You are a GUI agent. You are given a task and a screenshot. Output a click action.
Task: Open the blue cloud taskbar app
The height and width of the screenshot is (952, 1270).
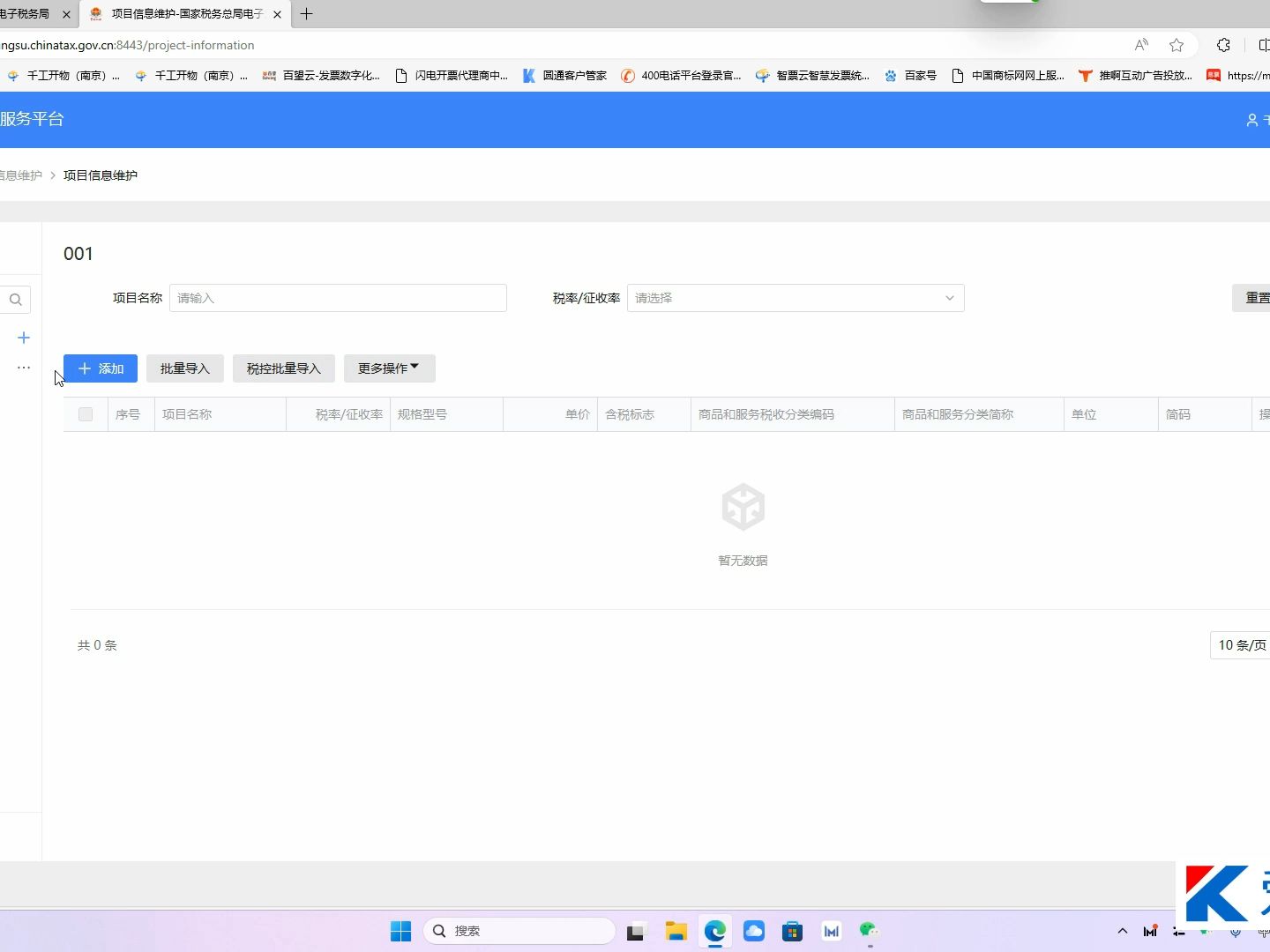[754, 931]
